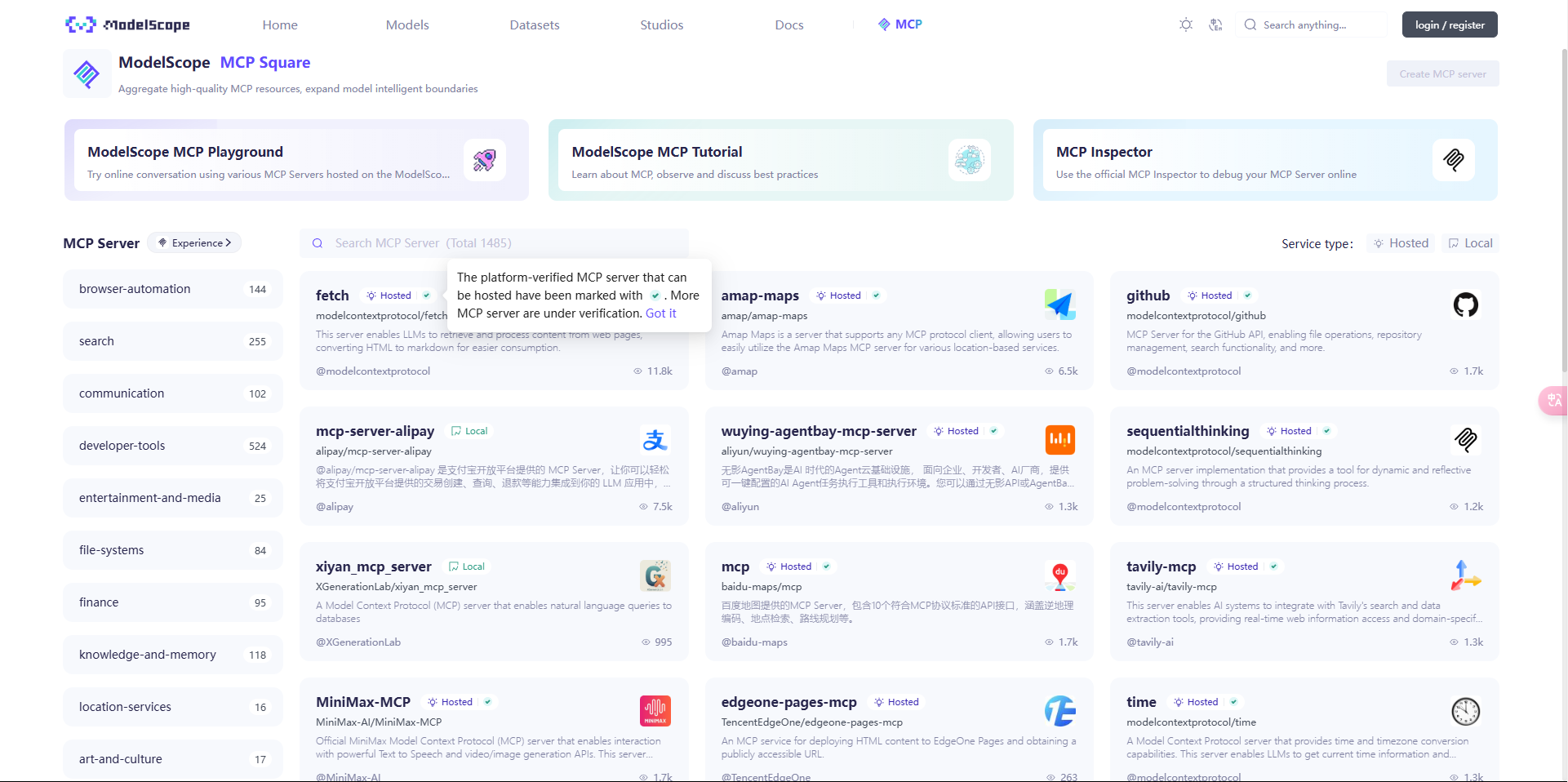This screenshot has height=782, width=1568.
Task: Filter service type by Hosted
Action: [1401, 243]
